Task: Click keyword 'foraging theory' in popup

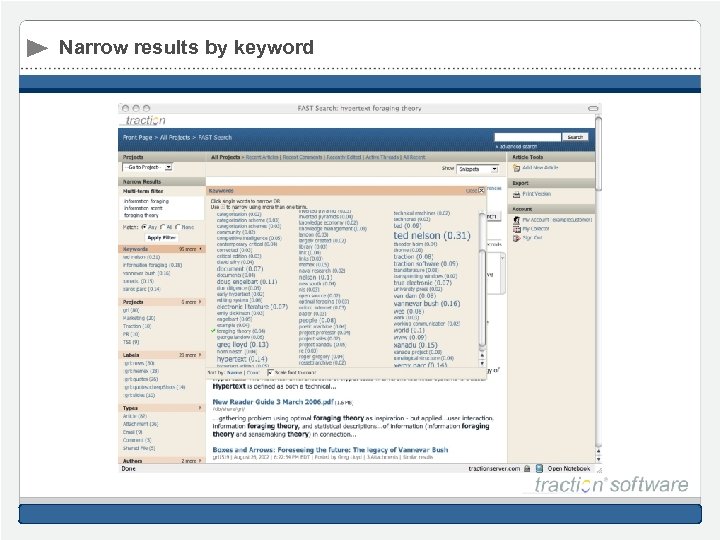Action: (x=241, y=331)
